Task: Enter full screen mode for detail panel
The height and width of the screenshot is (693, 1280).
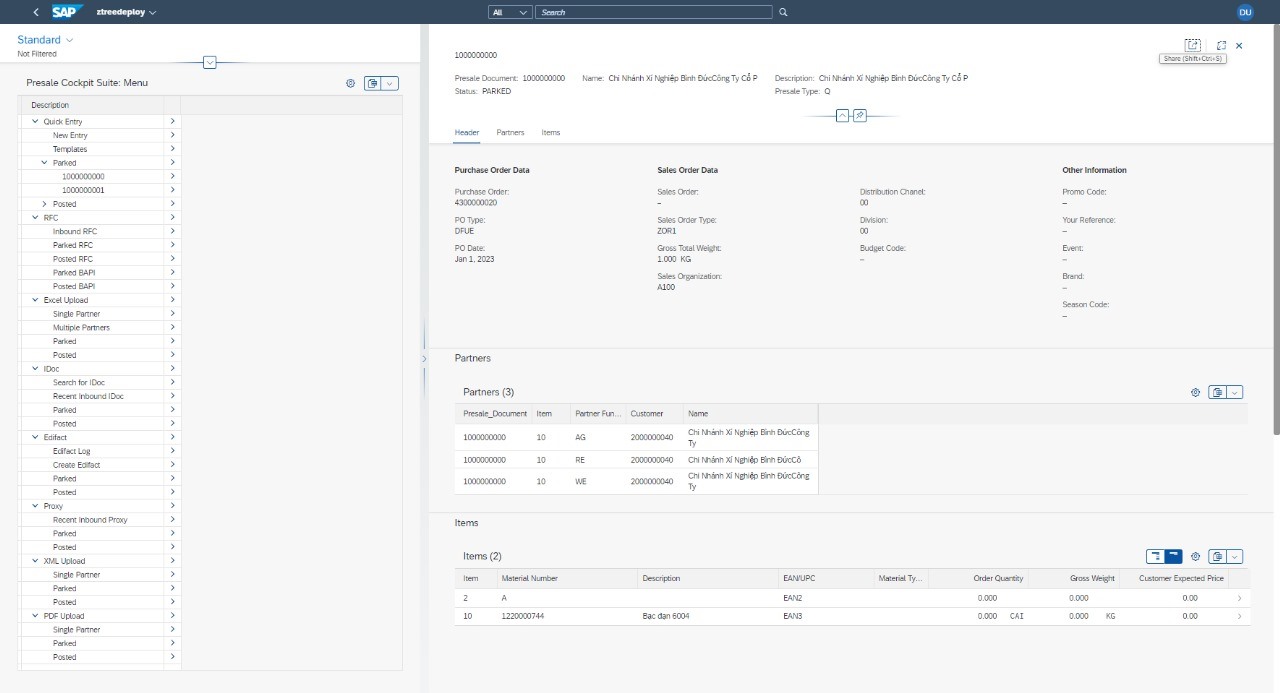Action: (x=1221, y=45)
